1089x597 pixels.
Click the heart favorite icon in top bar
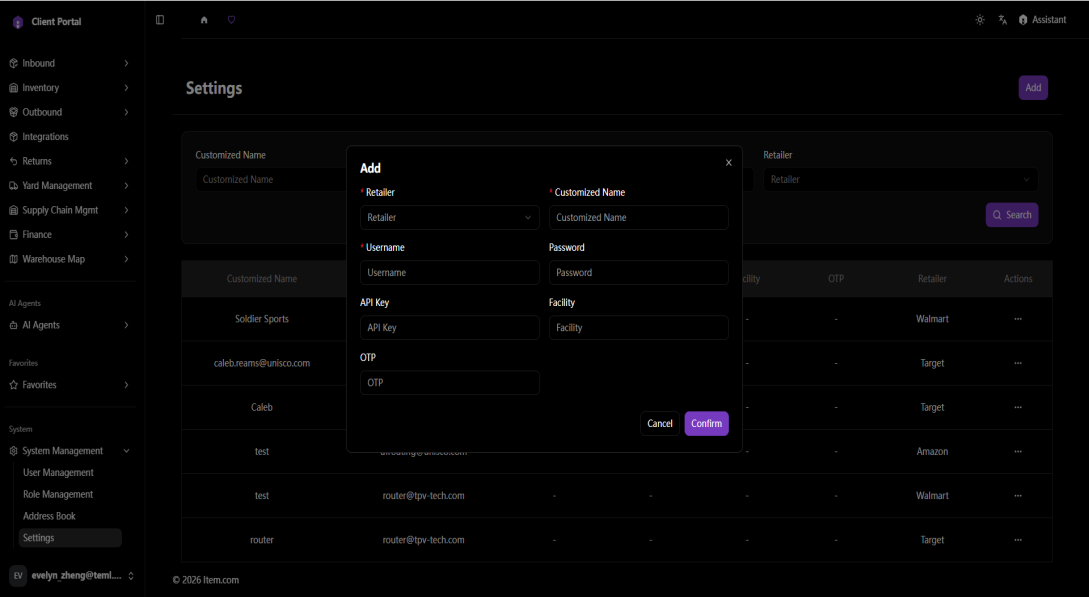(x=231, y=20)
